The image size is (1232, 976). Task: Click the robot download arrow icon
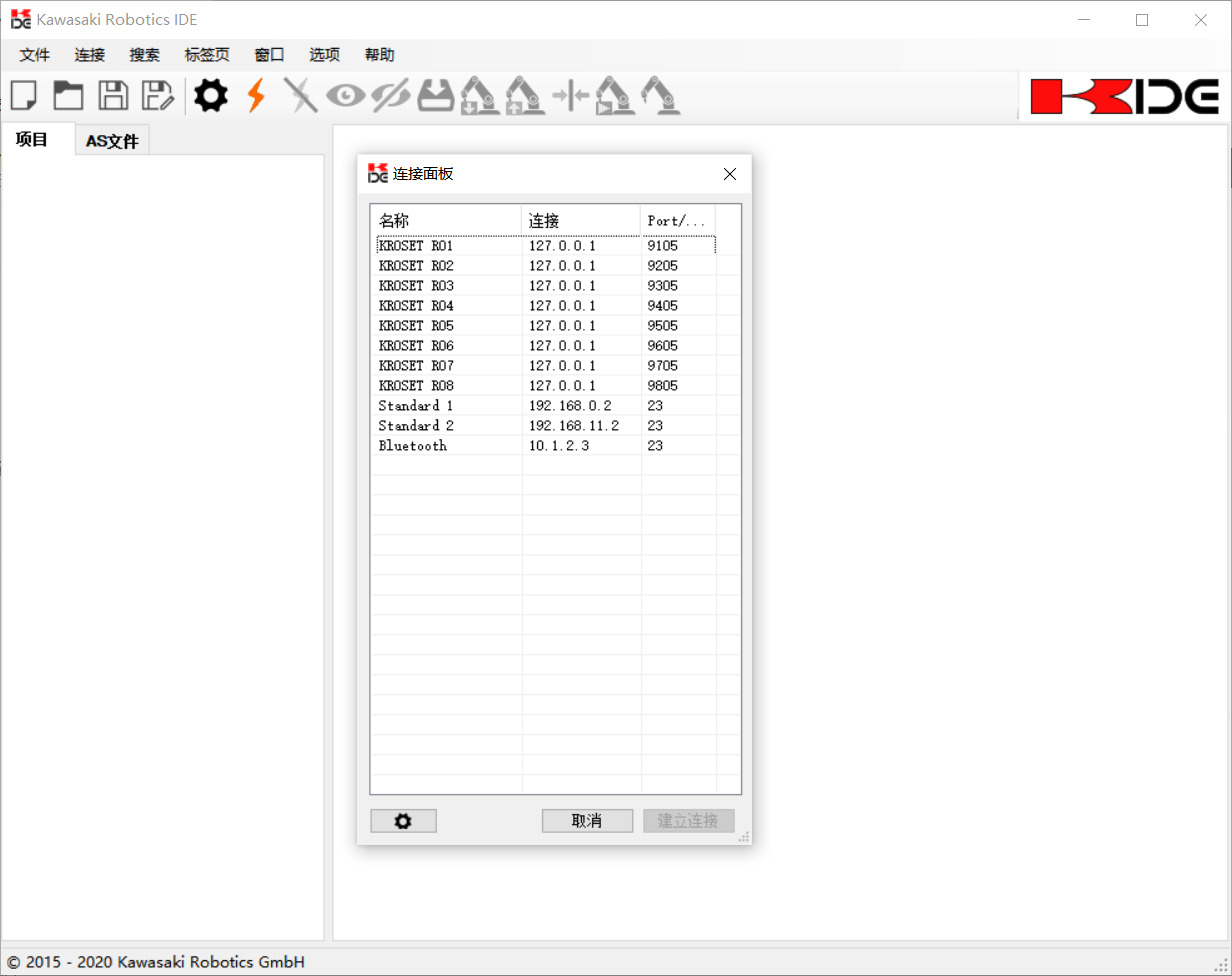[x=479, y=96]
